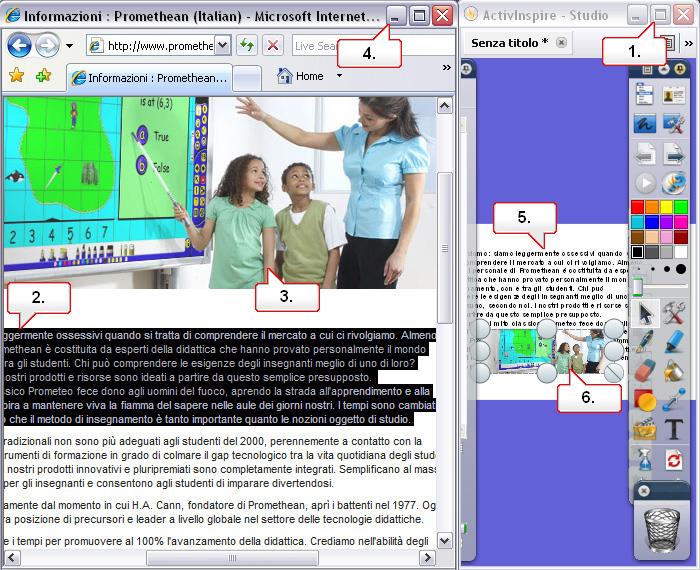Viewport: 700px width, 570px height.
Task: Pick the red color swatch
Action: click(638, 207)
